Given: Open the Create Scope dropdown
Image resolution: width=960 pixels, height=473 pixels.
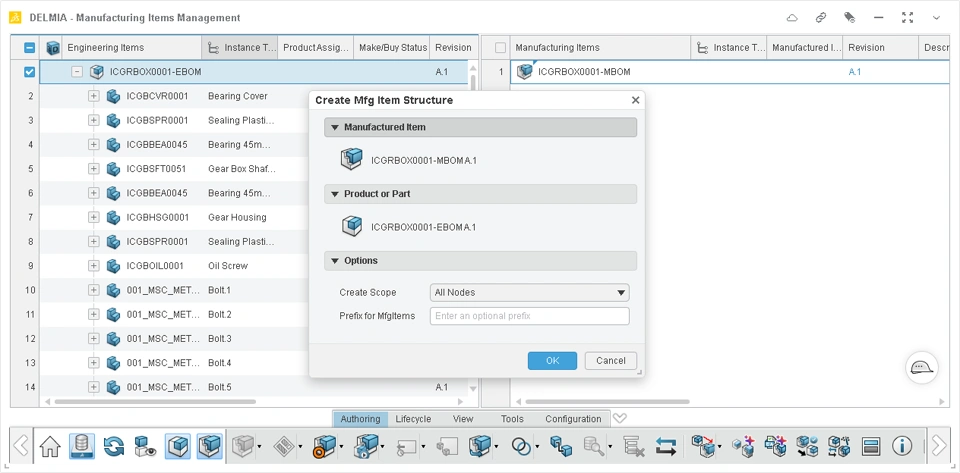Looking at the screenshot, I should point(530,292).
